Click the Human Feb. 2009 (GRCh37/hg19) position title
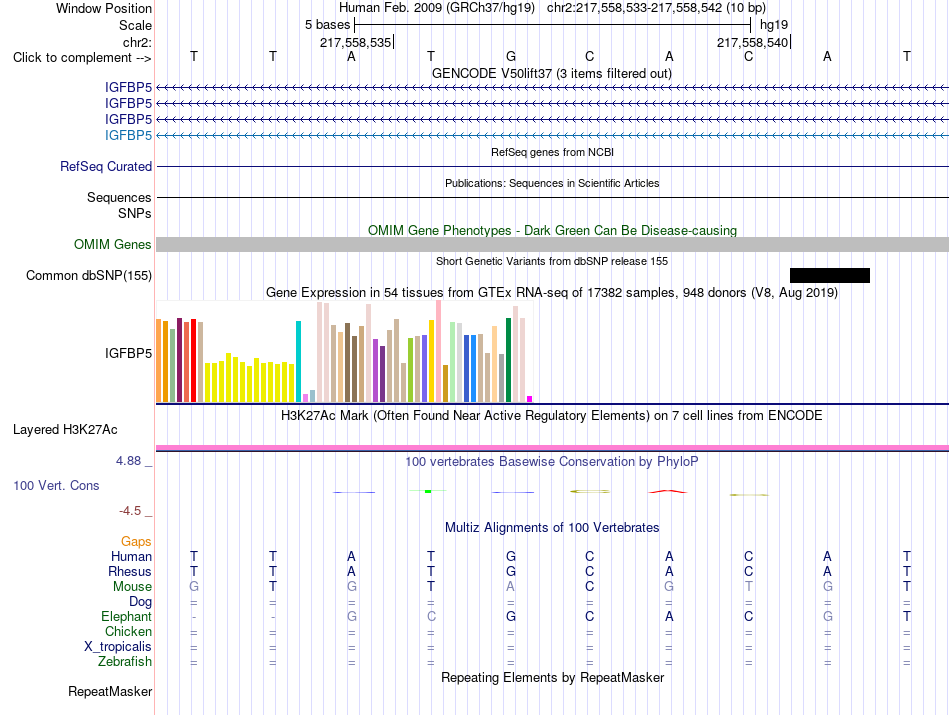 coord(437,8)
